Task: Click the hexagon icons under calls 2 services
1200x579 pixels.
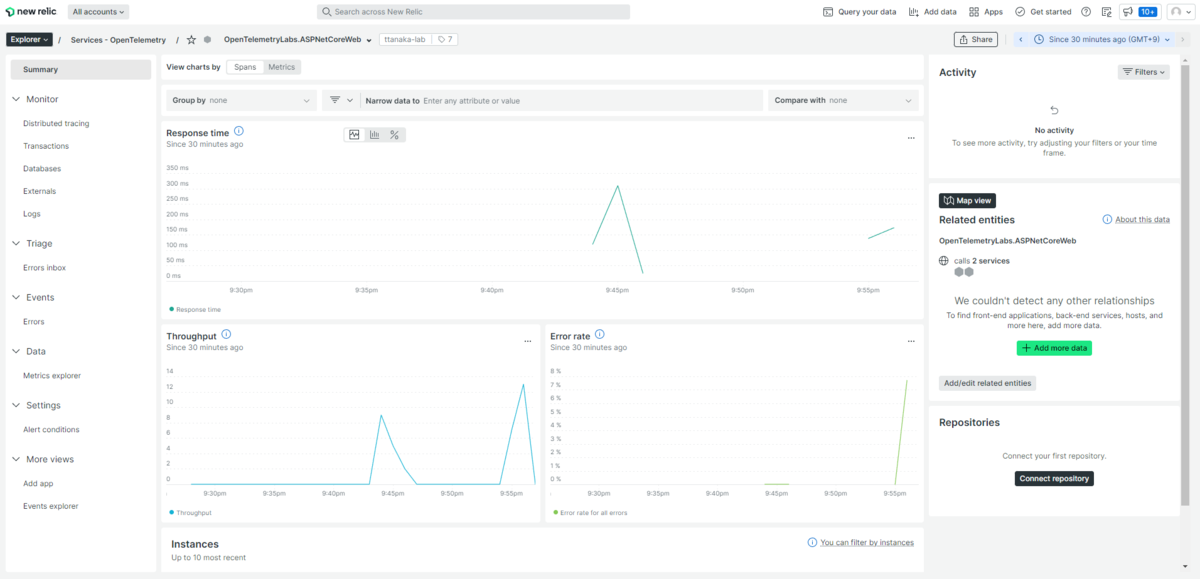Action: click(964, 272)
